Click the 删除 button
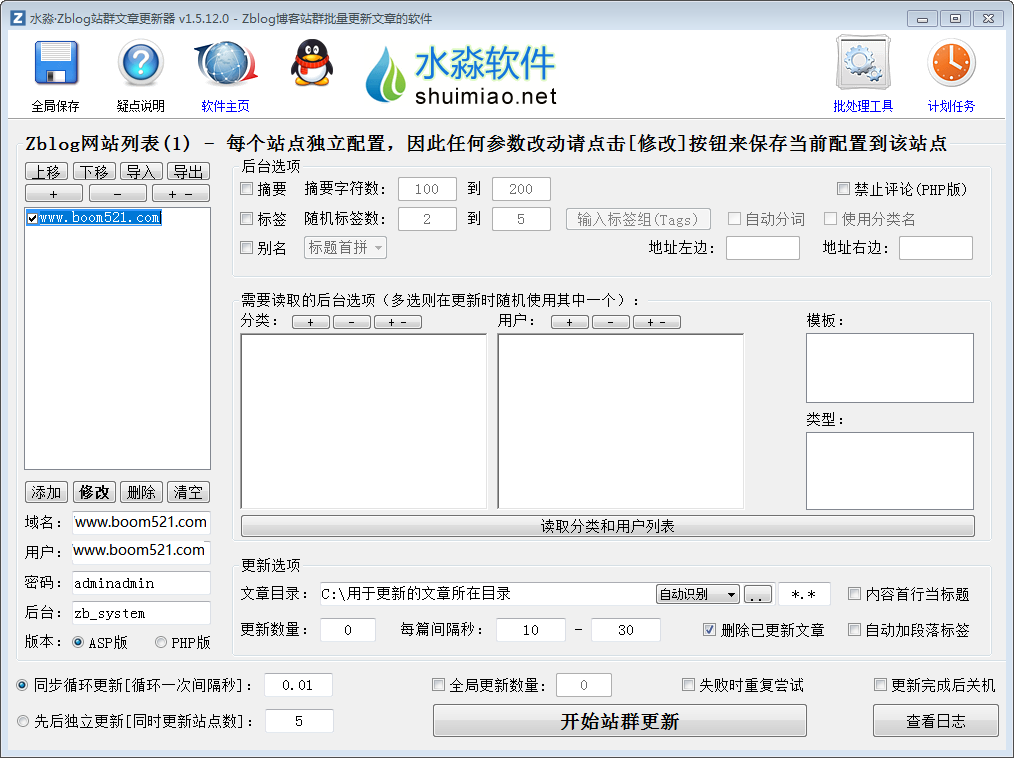Viewport: 1014px width, 758px height. click(142, 492)
